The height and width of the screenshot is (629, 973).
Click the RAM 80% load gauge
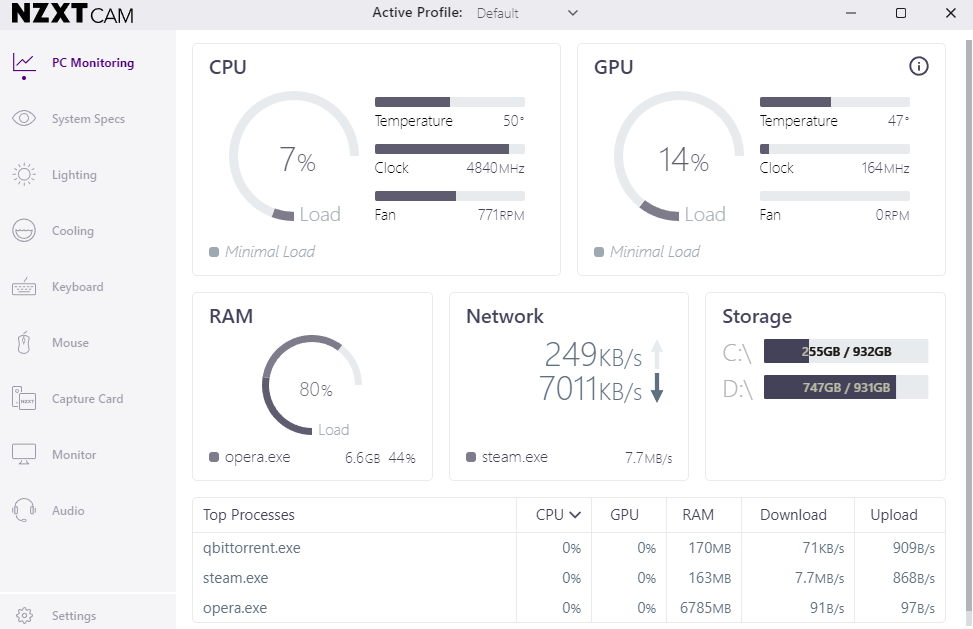tap(312, 385)
